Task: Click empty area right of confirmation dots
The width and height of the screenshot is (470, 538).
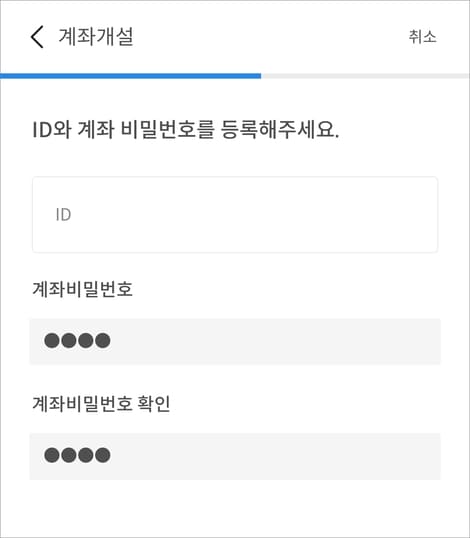Action: coord(274,456)
